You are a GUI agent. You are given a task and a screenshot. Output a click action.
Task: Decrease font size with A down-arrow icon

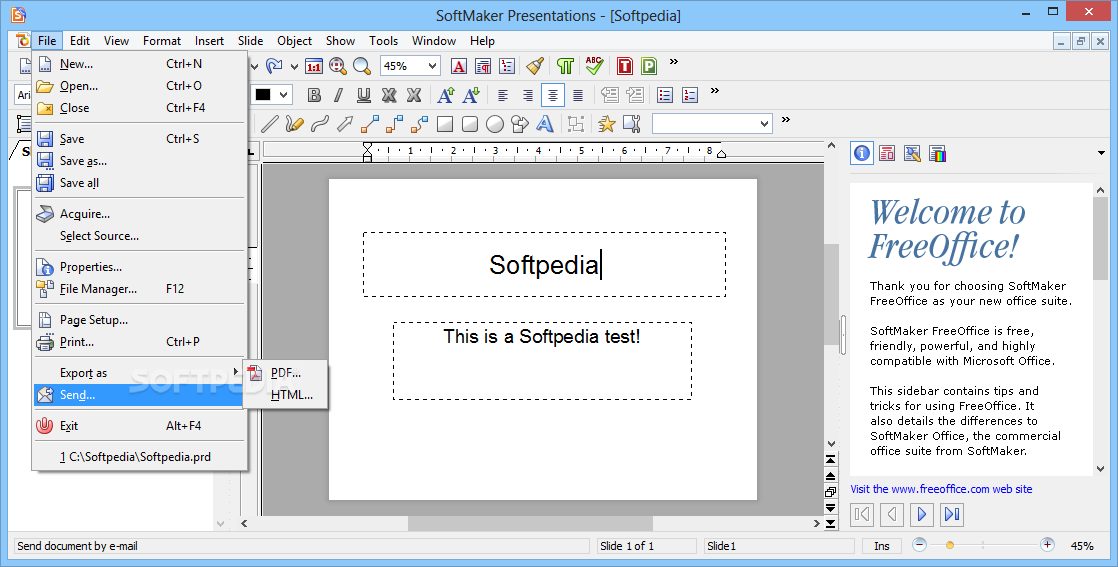[x=471, y=95]
